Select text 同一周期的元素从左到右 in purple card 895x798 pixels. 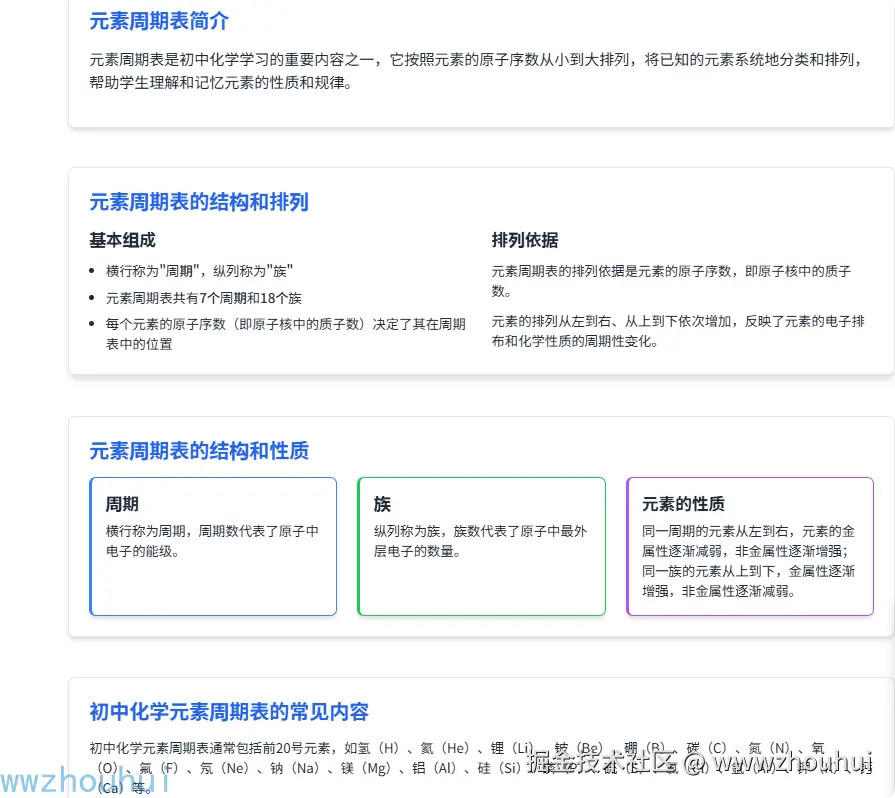click(748, 561)
